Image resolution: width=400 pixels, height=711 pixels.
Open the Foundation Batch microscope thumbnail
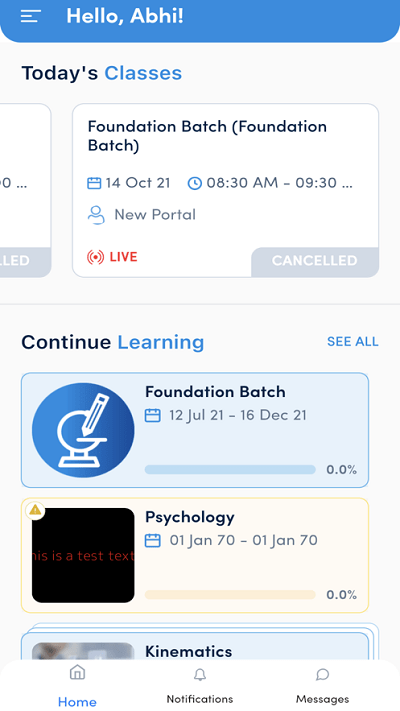[83, 430]
